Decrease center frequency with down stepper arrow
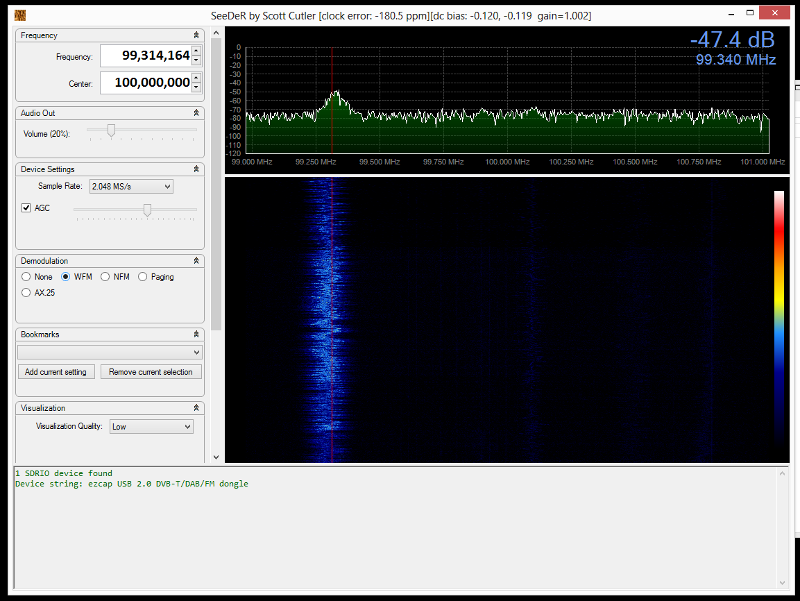800x601 pixels. coord(196,88)
